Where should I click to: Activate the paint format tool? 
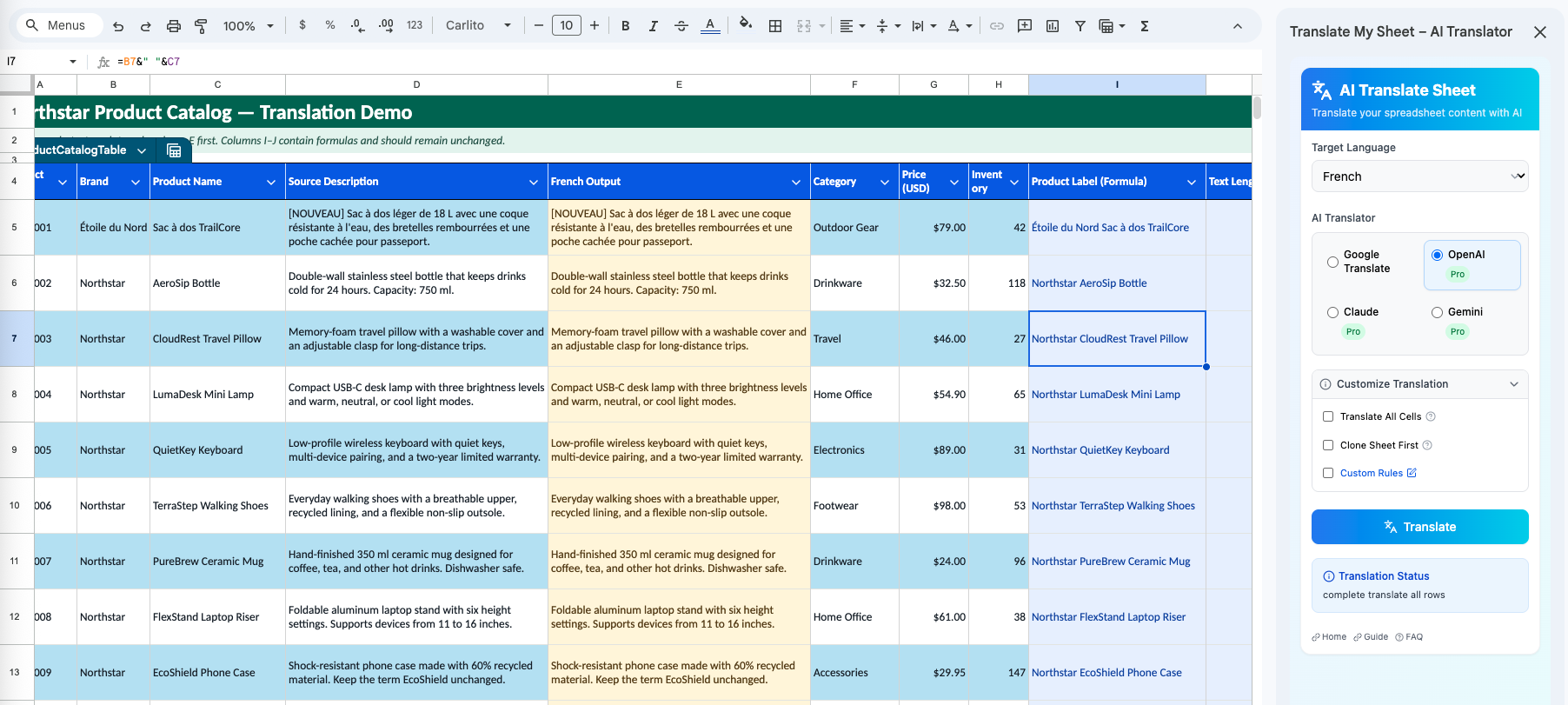coord(201,26)
